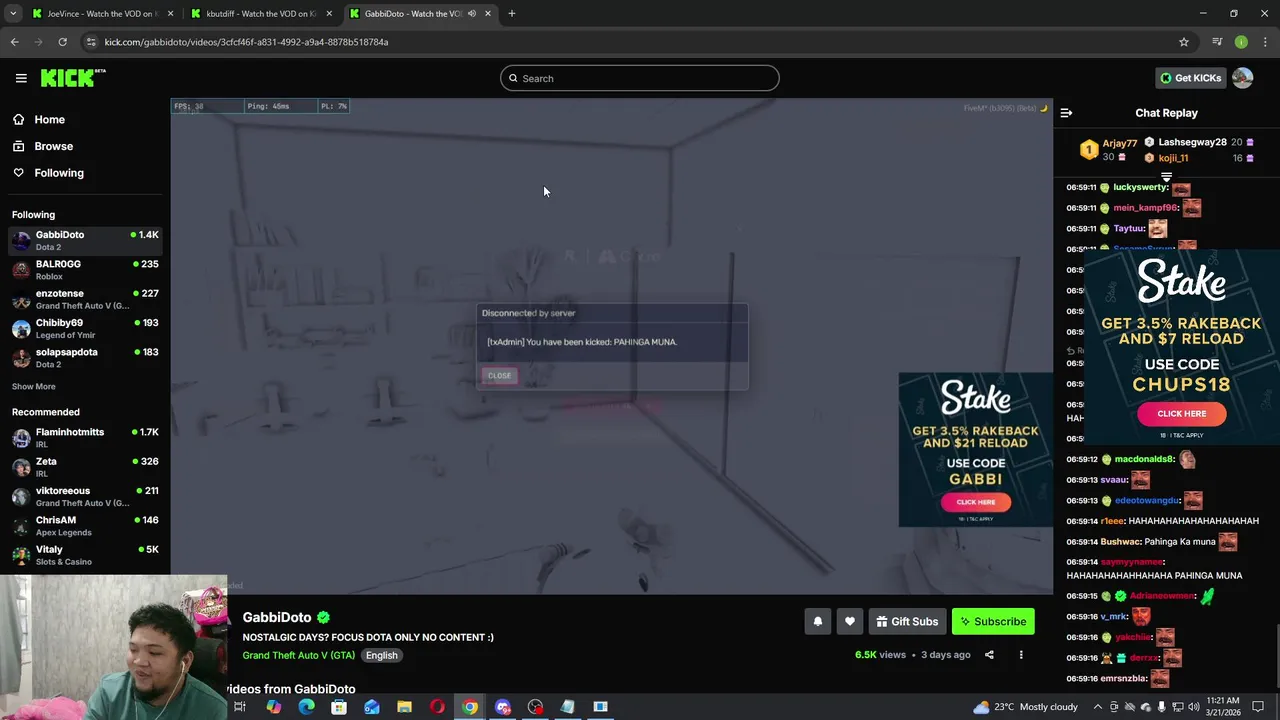Click CLOSE in disconnected dialog

(499, 375)
